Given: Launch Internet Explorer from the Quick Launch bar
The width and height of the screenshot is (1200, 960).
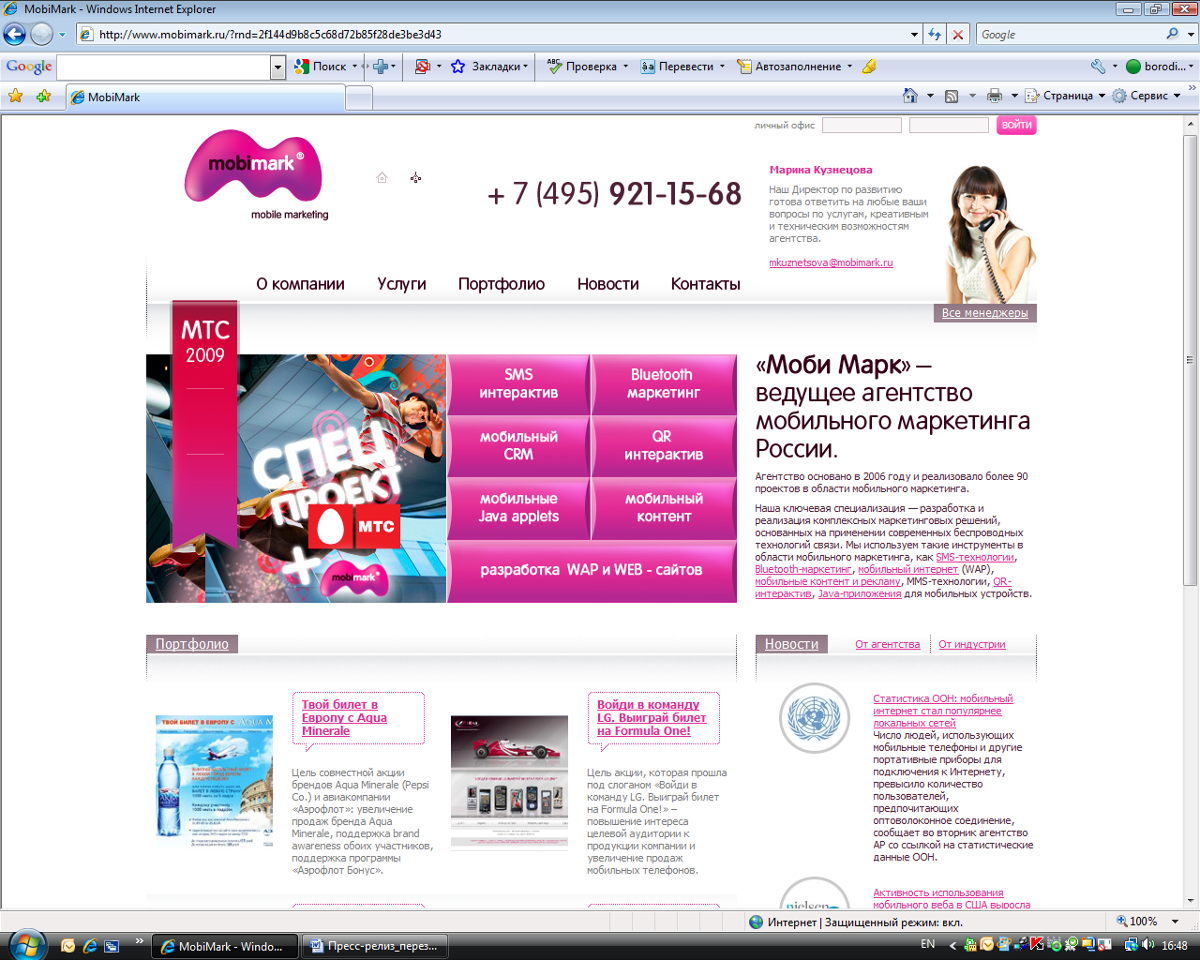Looking at the screenshot, I should tap(89, 945).
